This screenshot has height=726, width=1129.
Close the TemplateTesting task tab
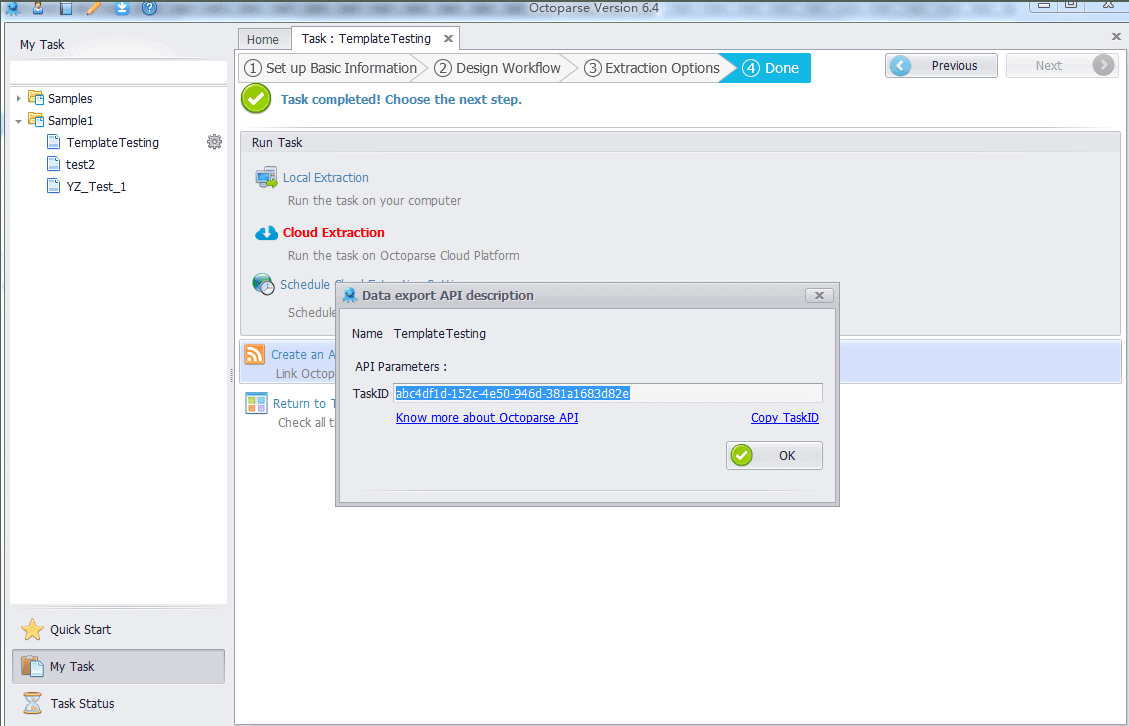[448, 39]
